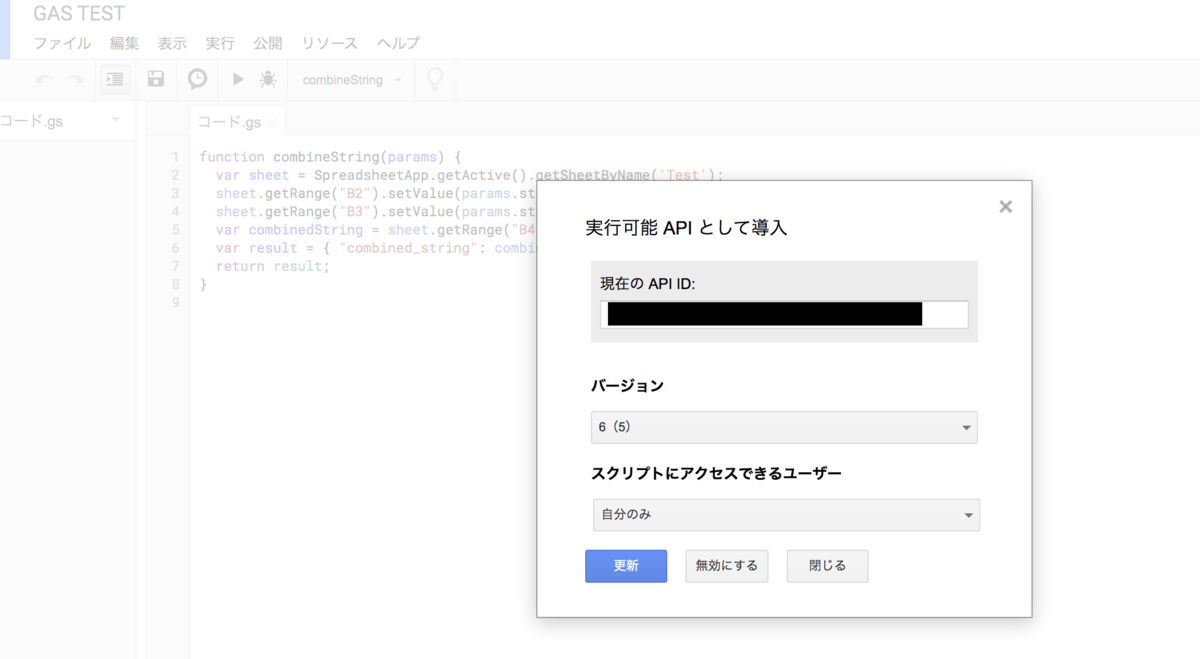Close the コード.gs editor tab

pos(273,123)
